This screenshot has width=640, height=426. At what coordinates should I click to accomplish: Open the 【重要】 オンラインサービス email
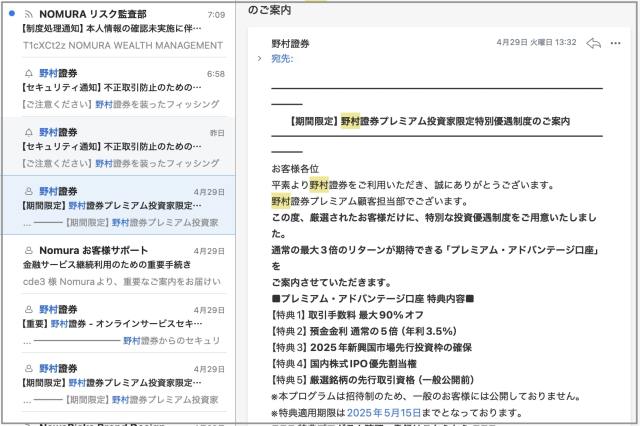point(120,324)
